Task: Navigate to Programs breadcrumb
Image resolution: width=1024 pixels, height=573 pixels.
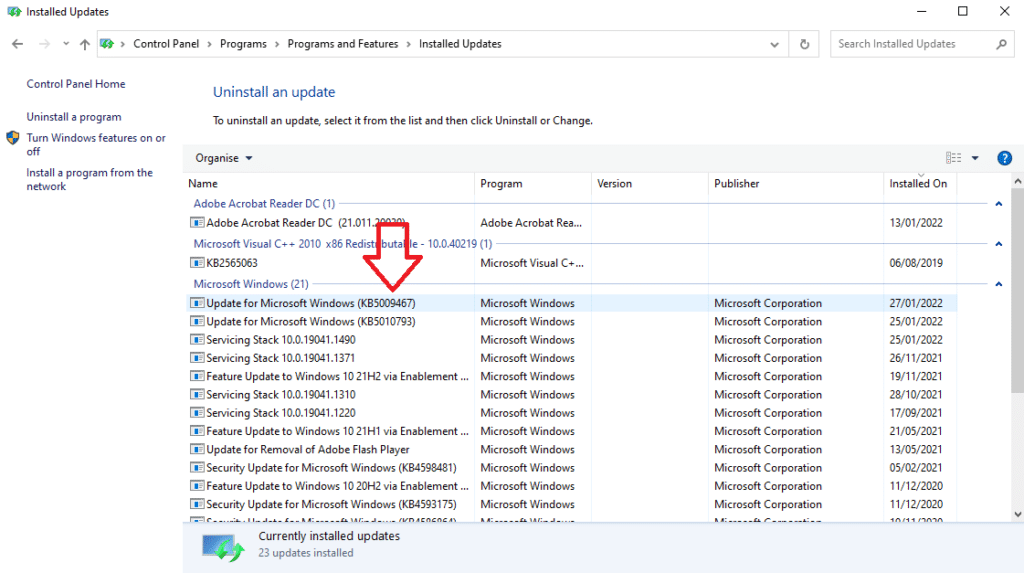Action: 243,44
